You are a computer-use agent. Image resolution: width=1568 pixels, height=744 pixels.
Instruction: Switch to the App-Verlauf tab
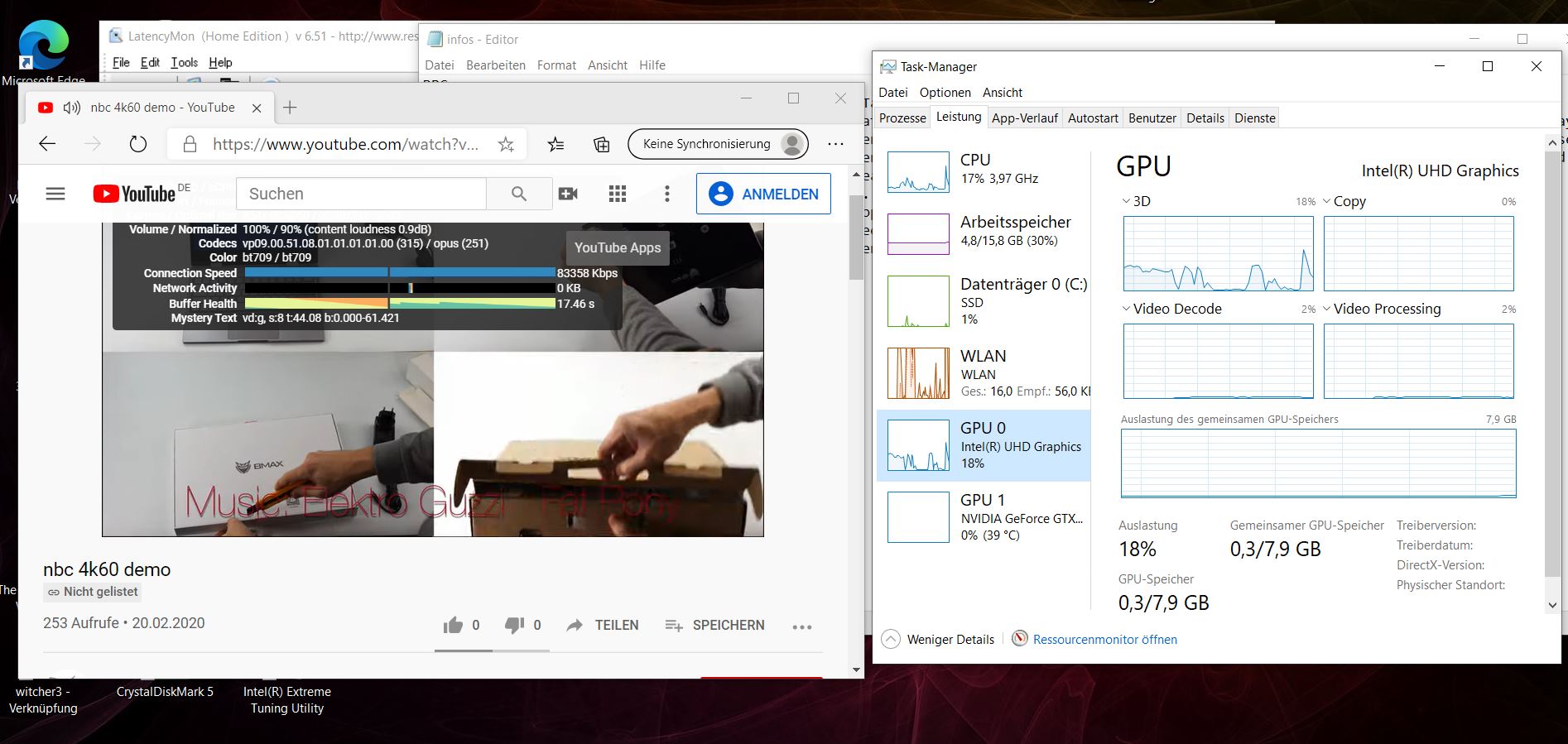click(x=1024, y=118)
